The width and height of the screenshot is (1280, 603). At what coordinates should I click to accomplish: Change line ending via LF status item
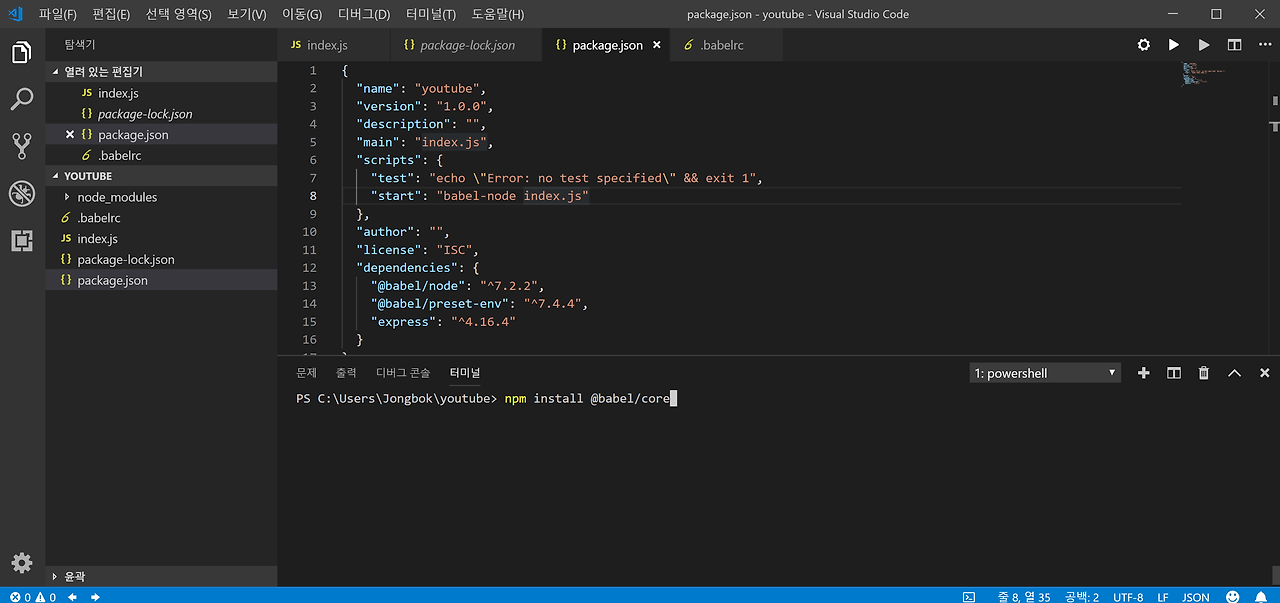click(1163, 597)
